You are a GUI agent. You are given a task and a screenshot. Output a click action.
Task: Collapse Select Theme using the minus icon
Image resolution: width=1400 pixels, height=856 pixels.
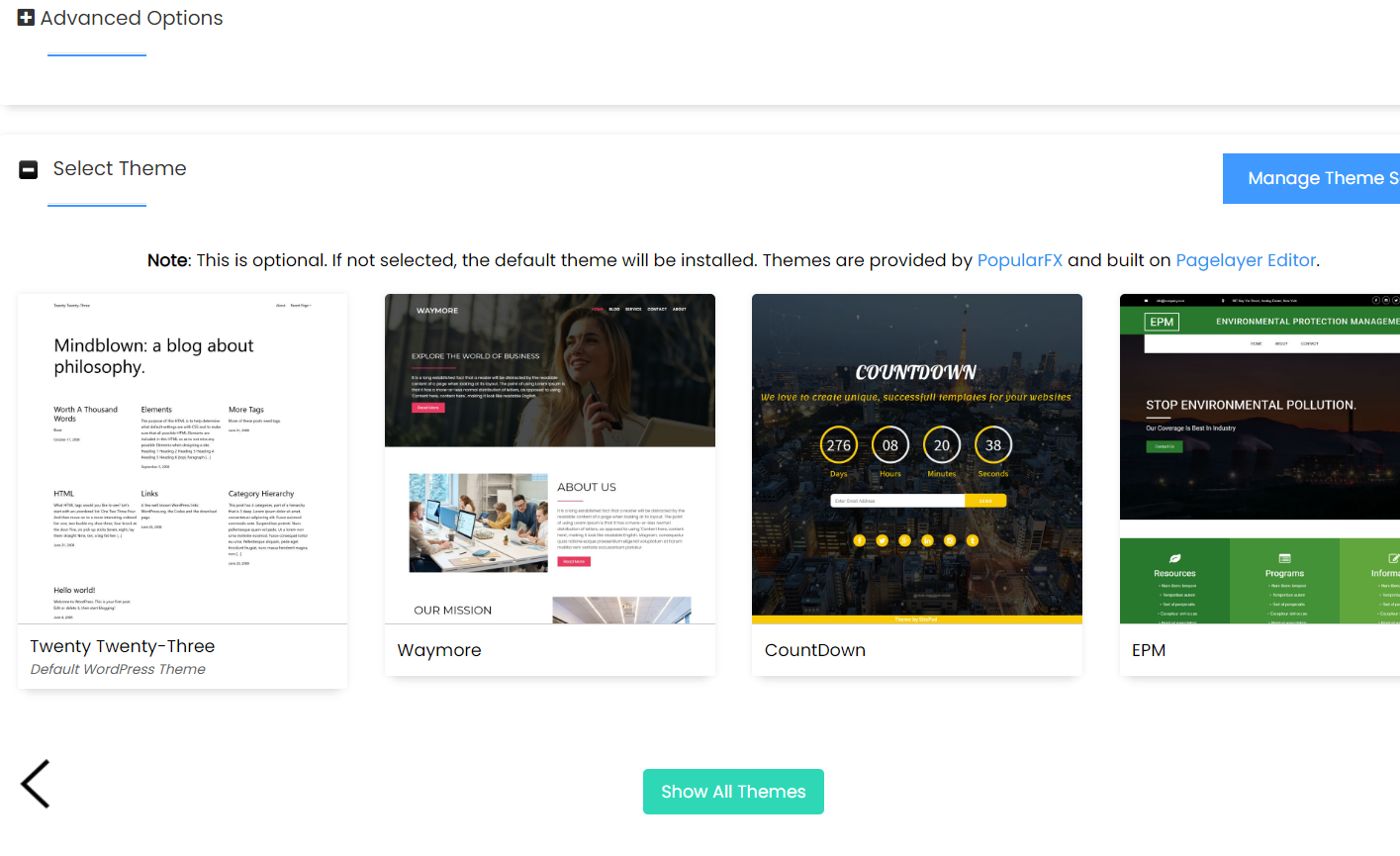29,170
